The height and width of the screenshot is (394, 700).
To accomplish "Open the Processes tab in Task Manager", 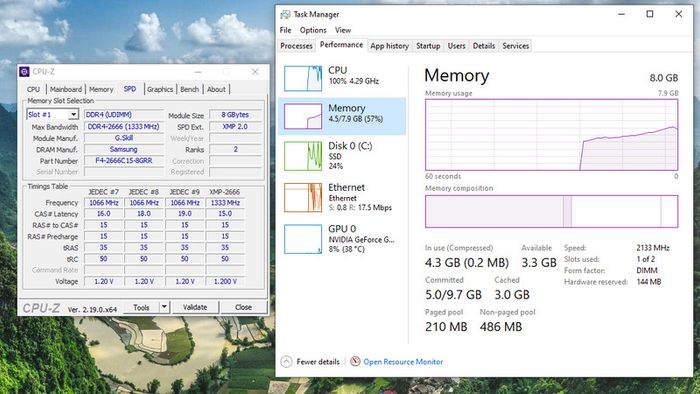I will tap(296, 46).
